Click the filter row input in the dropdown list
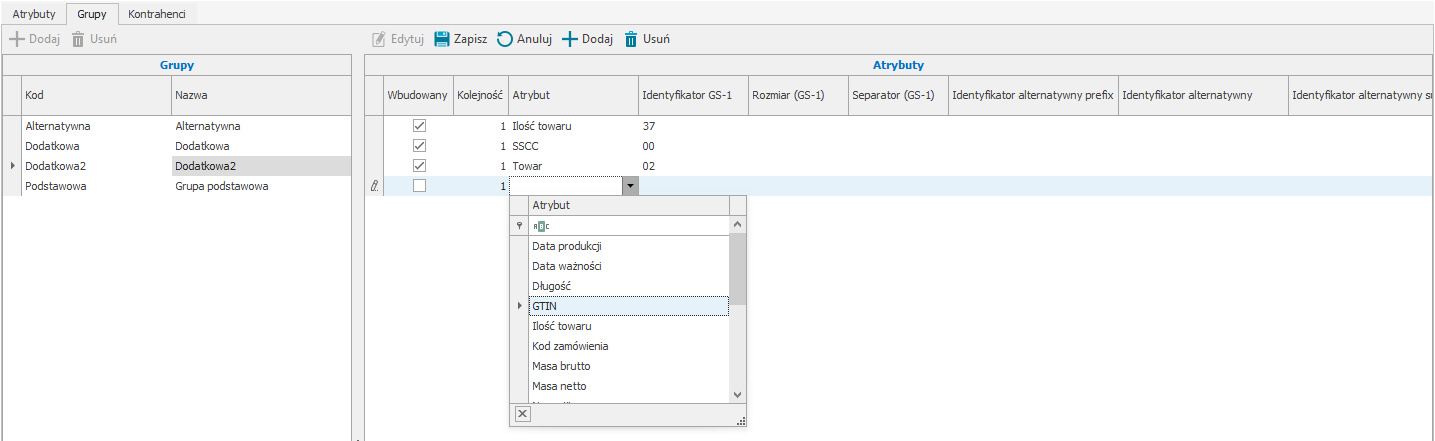This screenshot has width=1435, height=441. [x=628, y=226]
